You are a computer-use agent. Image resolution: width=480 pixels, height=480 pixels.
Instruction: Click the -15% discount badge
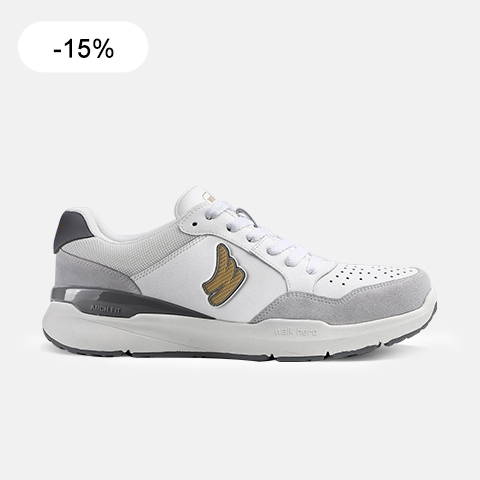pyautogui.click(x=83, y=47)
